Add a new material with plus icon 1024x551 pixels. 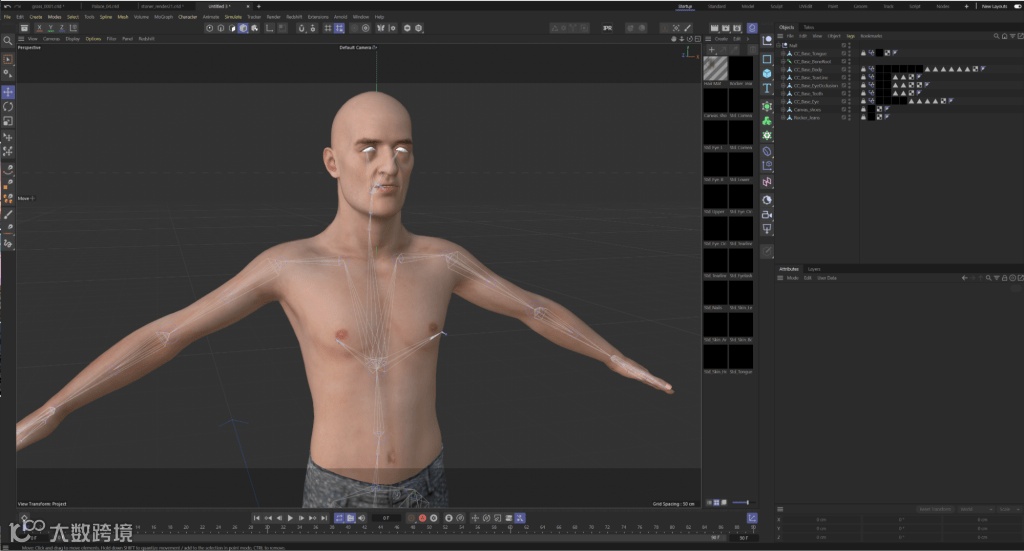pyautogui.click(x=712, y=50)
